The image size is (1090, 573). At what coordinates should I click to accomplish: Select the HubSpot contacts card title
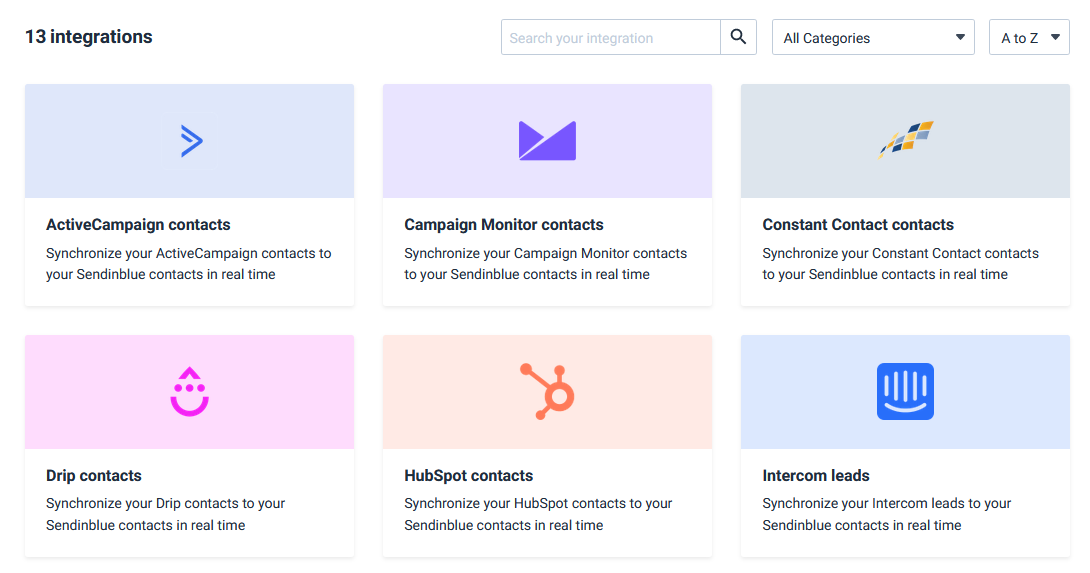pos(469,476)
